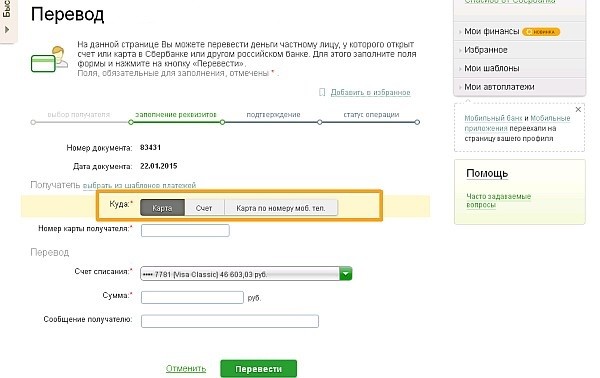Image resolution: width=600 pixels, height=378 pixels.
Task: Click the green Перевести button
Action: pos(258,369)
